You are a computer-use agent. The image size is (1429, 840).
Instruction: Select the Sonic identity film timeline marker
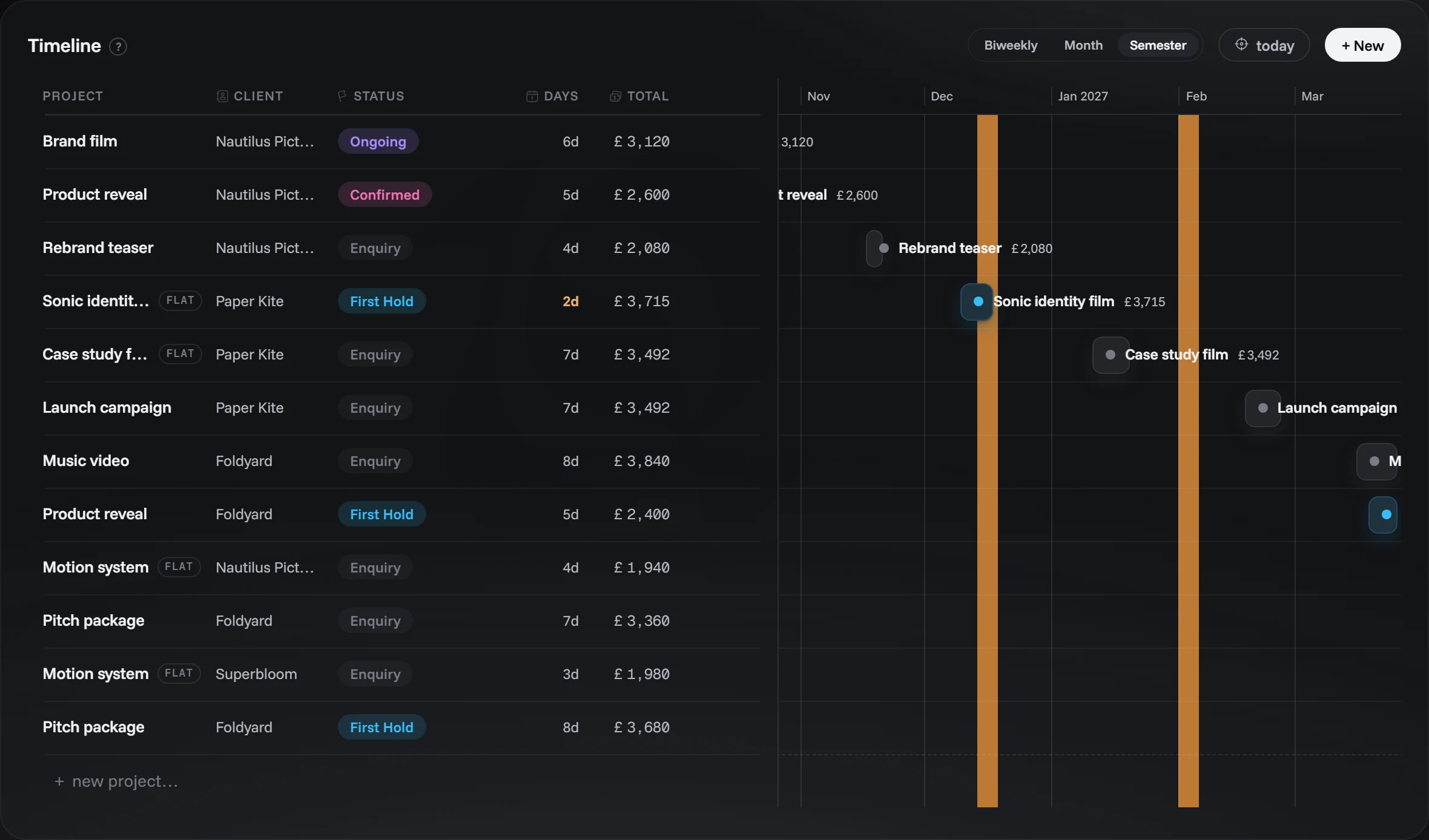tap(977, 301)
